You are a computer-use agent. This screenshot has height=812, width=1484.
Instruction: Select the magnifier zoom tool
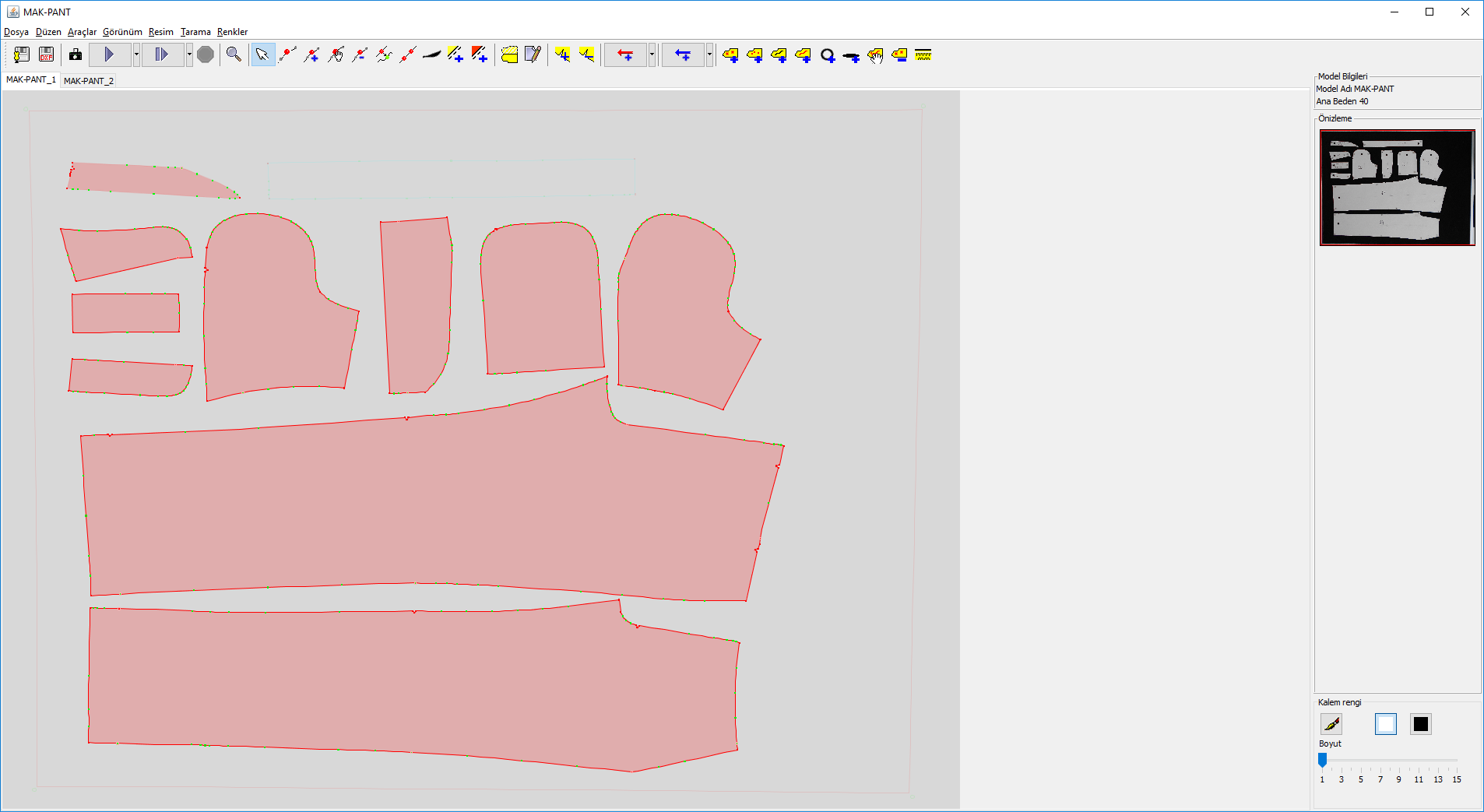pos(234,54)
